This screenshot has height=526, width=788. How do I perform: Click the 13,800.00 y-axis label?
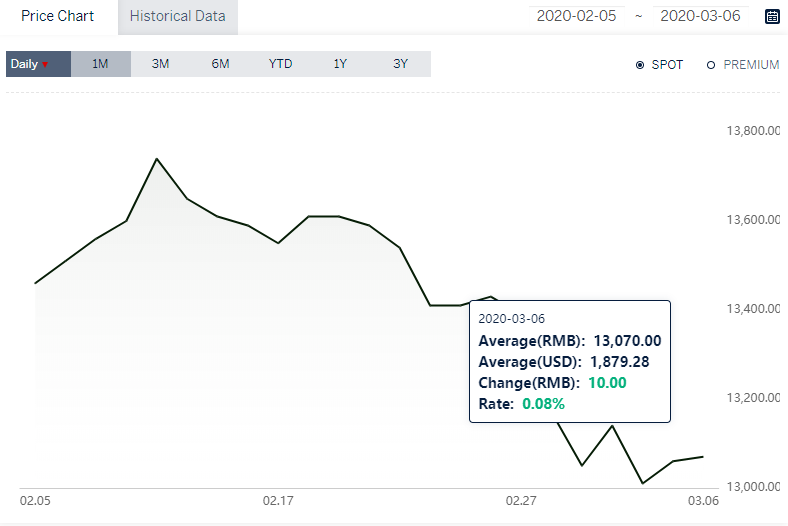point(753,131)
